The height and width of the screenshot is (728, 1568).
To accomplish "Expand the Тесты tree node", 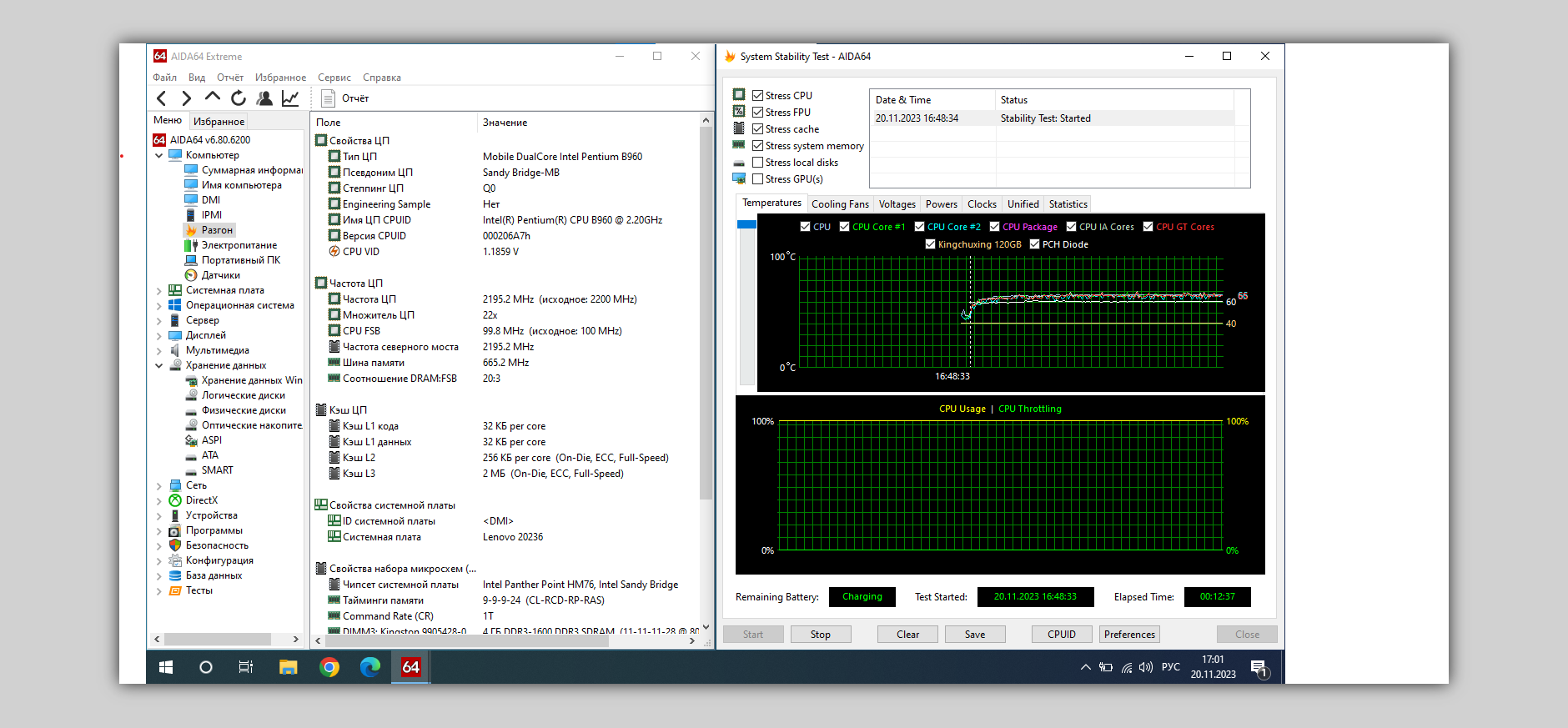I will click(x=158, y=590).
